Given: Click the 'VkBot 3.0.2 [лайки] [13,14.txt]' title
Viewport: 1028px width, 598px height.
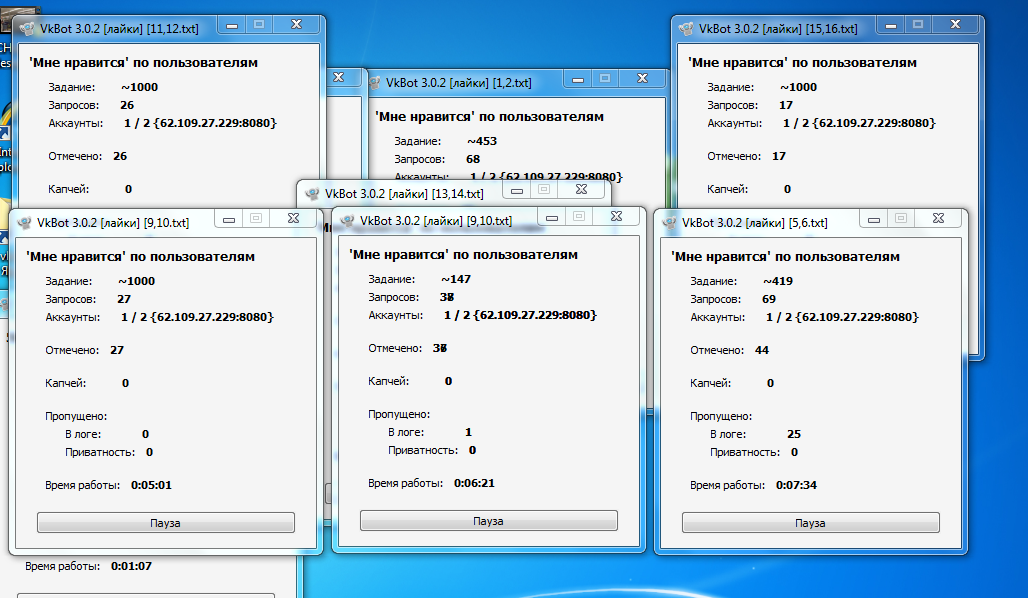Looking at the screenshot, I should 404,194.
